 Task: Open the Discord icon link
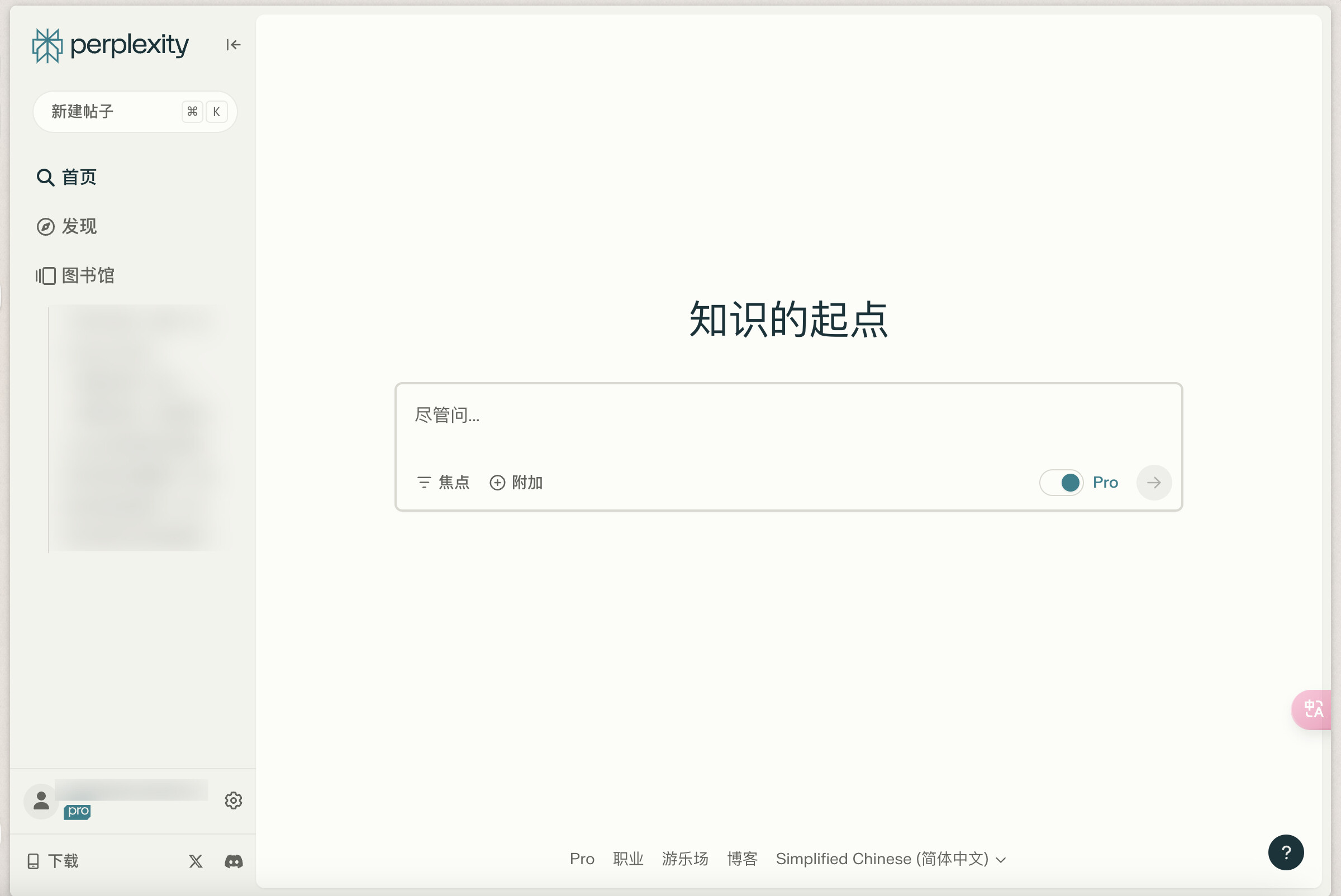pos(233,861)
